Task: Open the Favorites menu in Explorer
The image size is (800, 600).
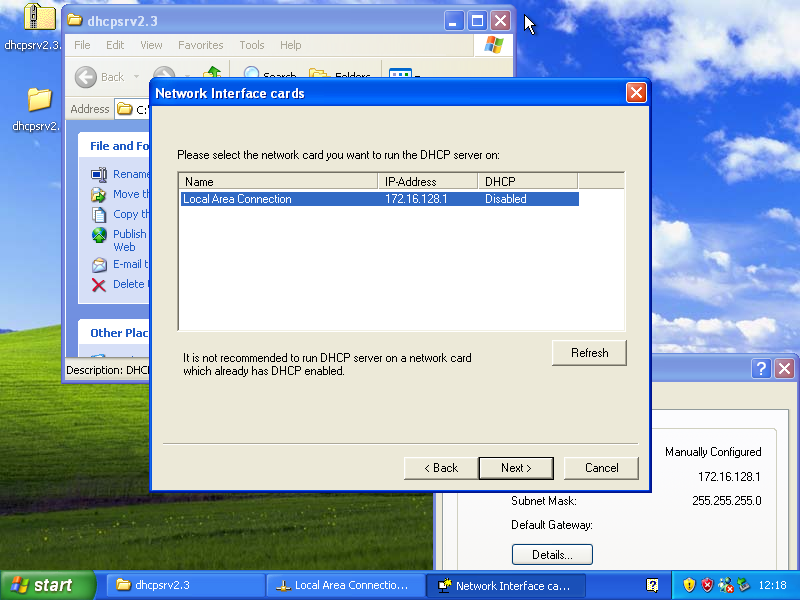Action: 200,45
